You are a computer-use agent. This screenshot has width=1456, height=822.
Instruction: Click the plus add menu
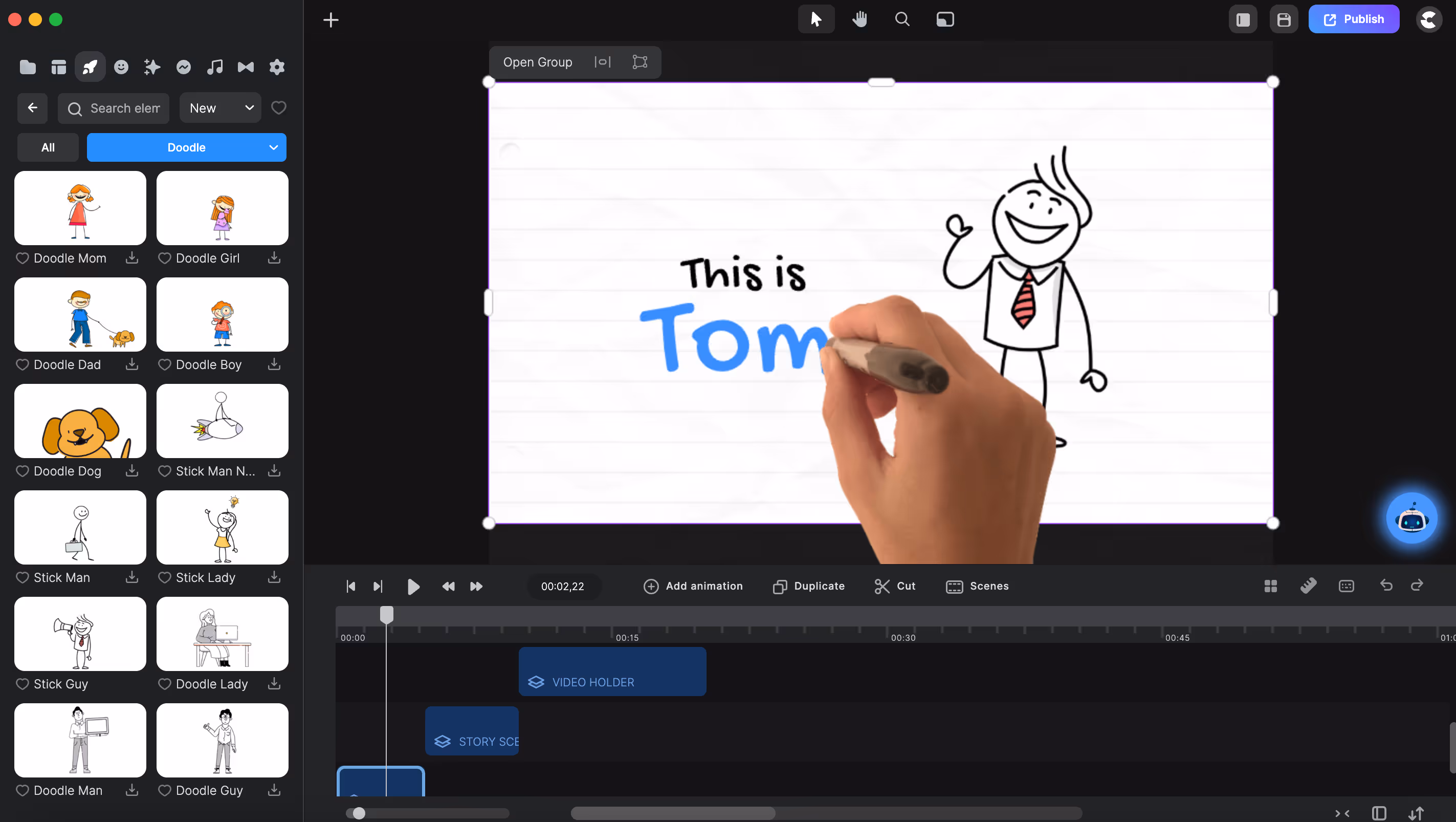pyautogui.click(x=330, y=20)
